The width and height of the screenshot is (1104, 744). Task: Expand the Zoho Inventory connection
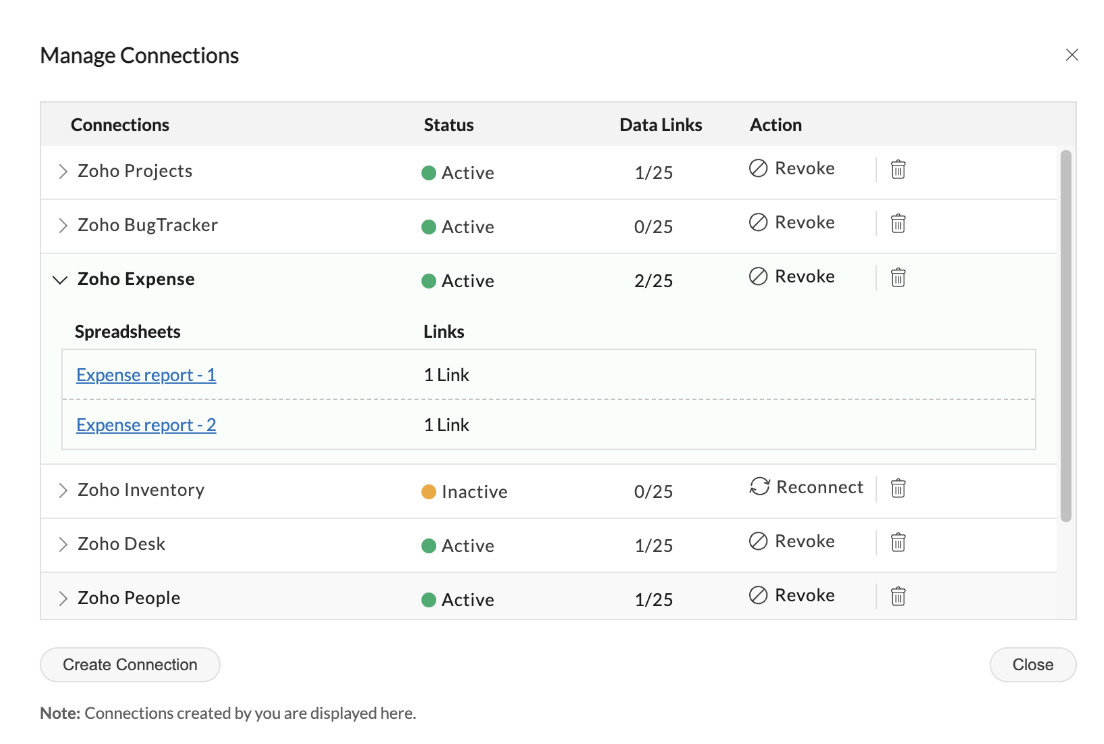coord(62,491)
